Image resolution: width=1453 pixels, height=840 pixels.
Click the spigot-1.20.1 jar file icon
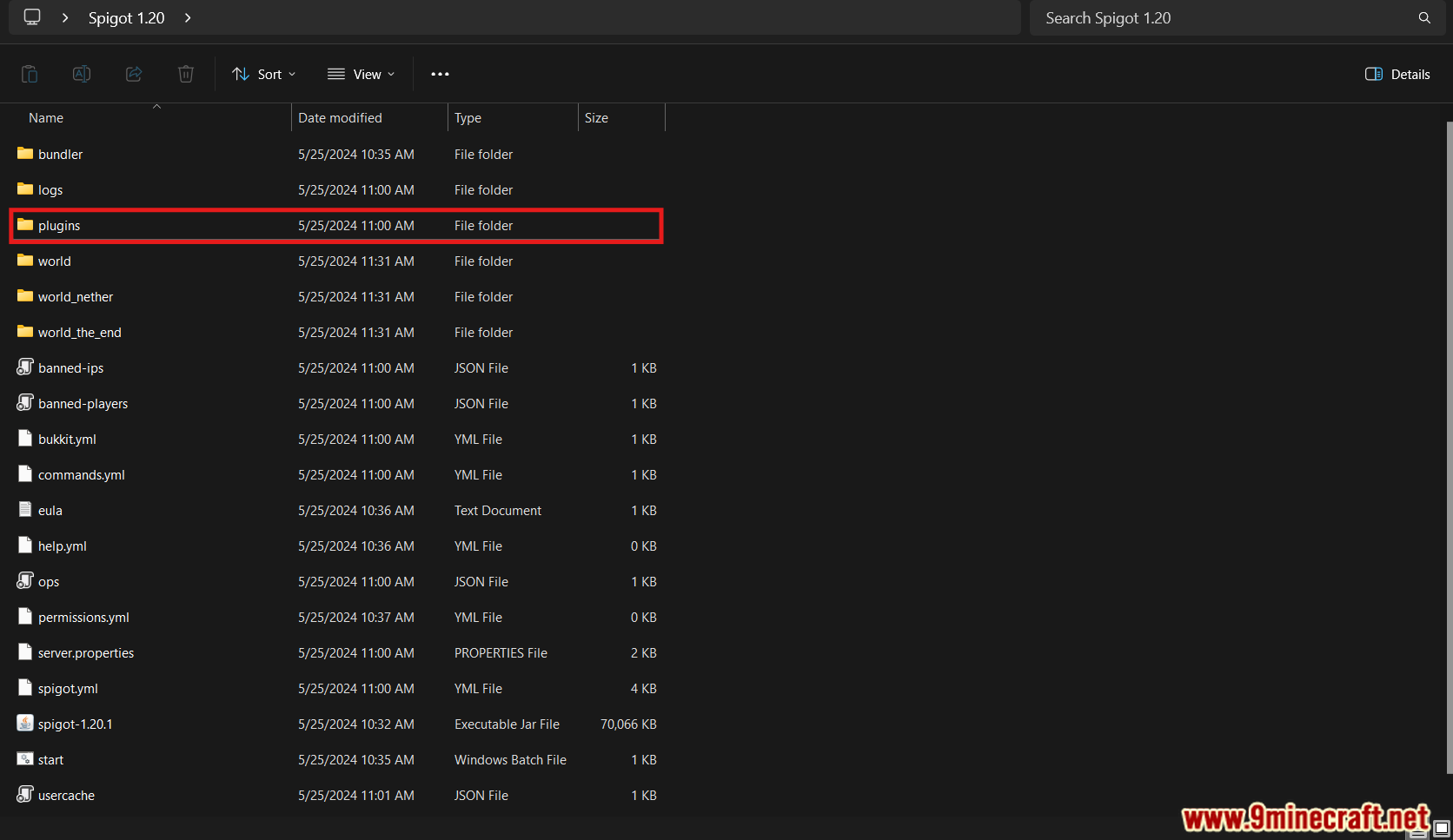[x=25, y=724]
